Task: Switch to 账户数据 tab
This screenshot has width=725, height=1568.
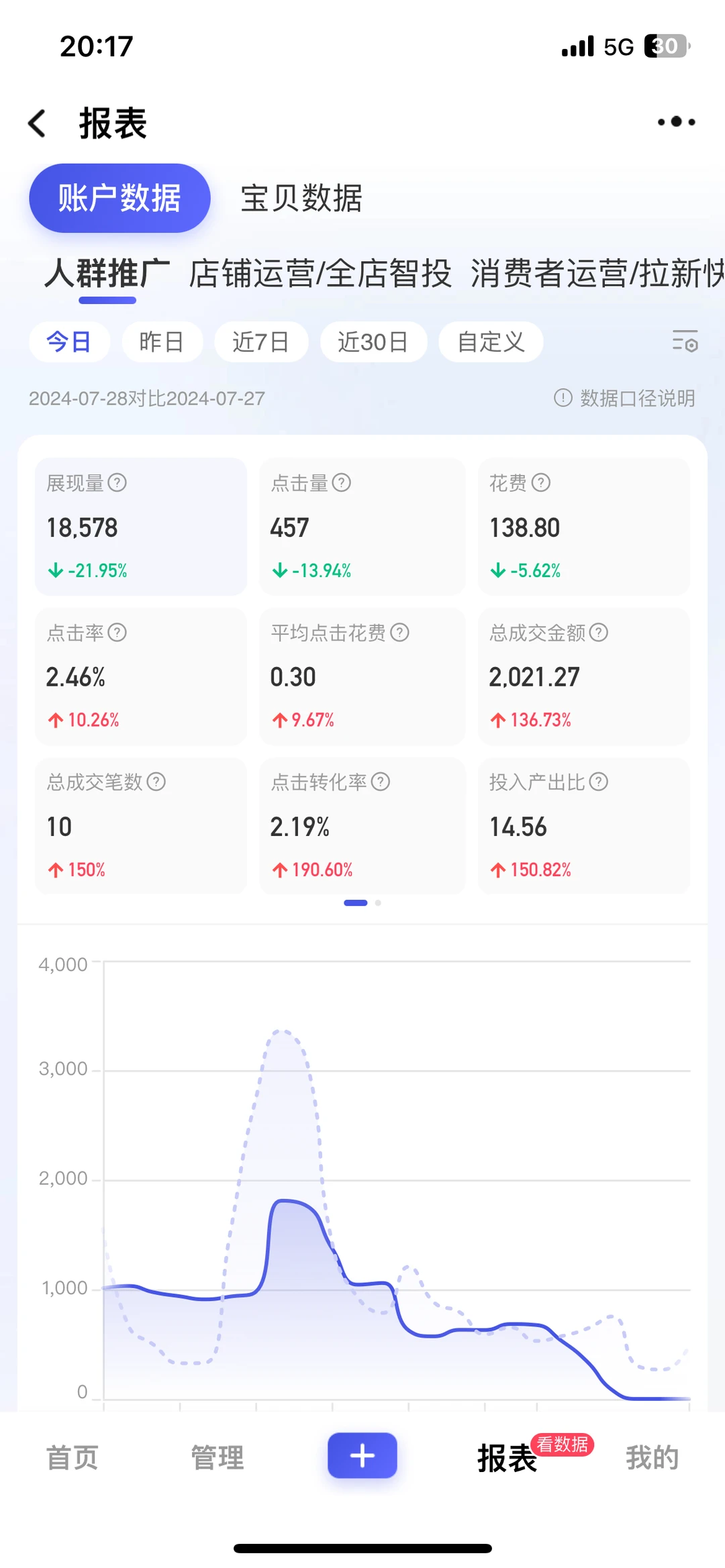Action: pos(119,198)
